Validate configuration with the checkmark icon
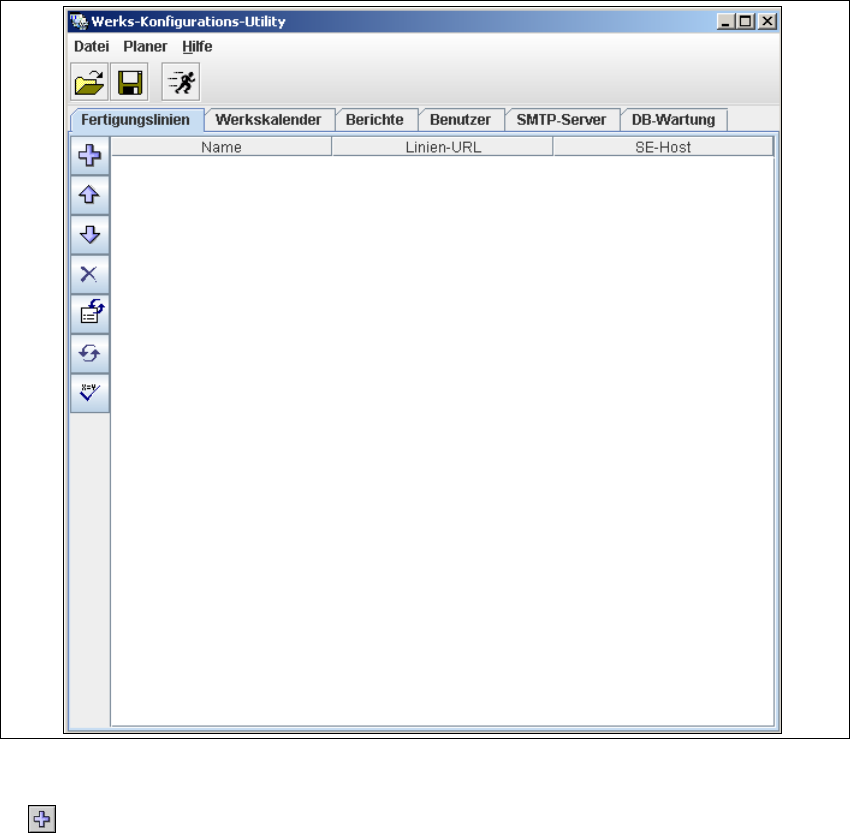Viewport: 850px width, 833px height. point(90,393)
